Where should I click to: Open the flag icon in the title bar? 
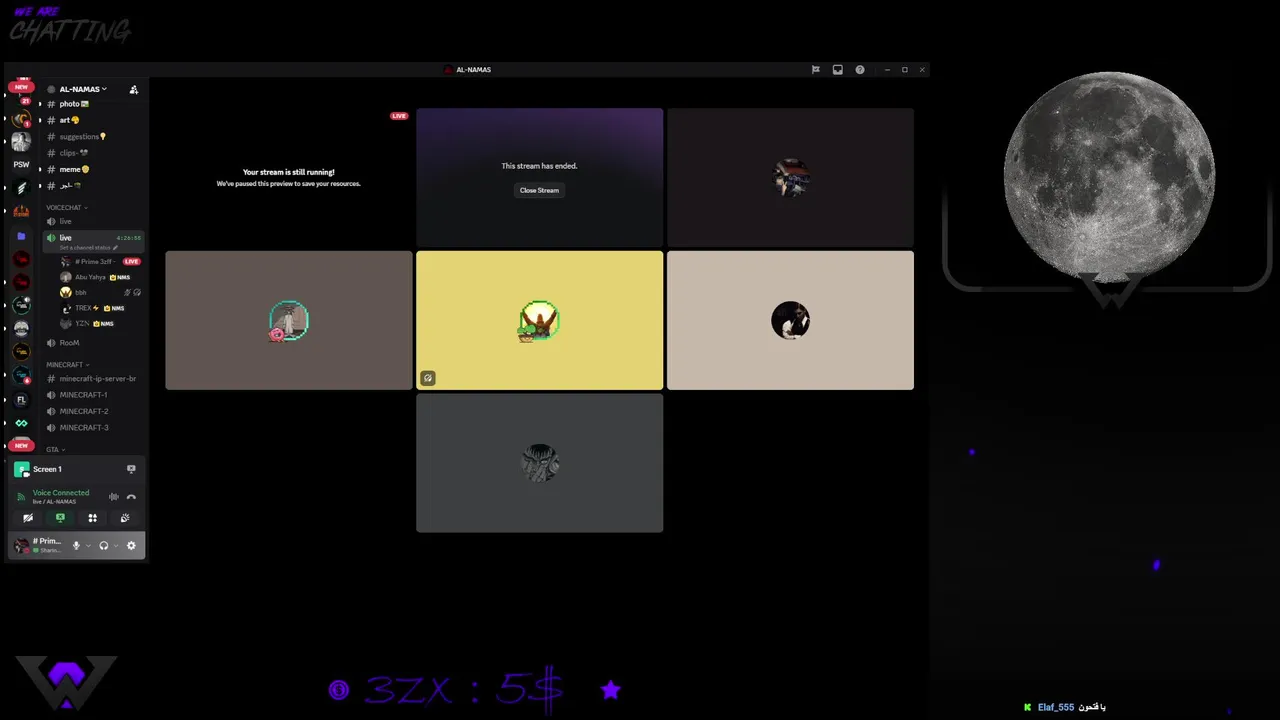point(815,70)
